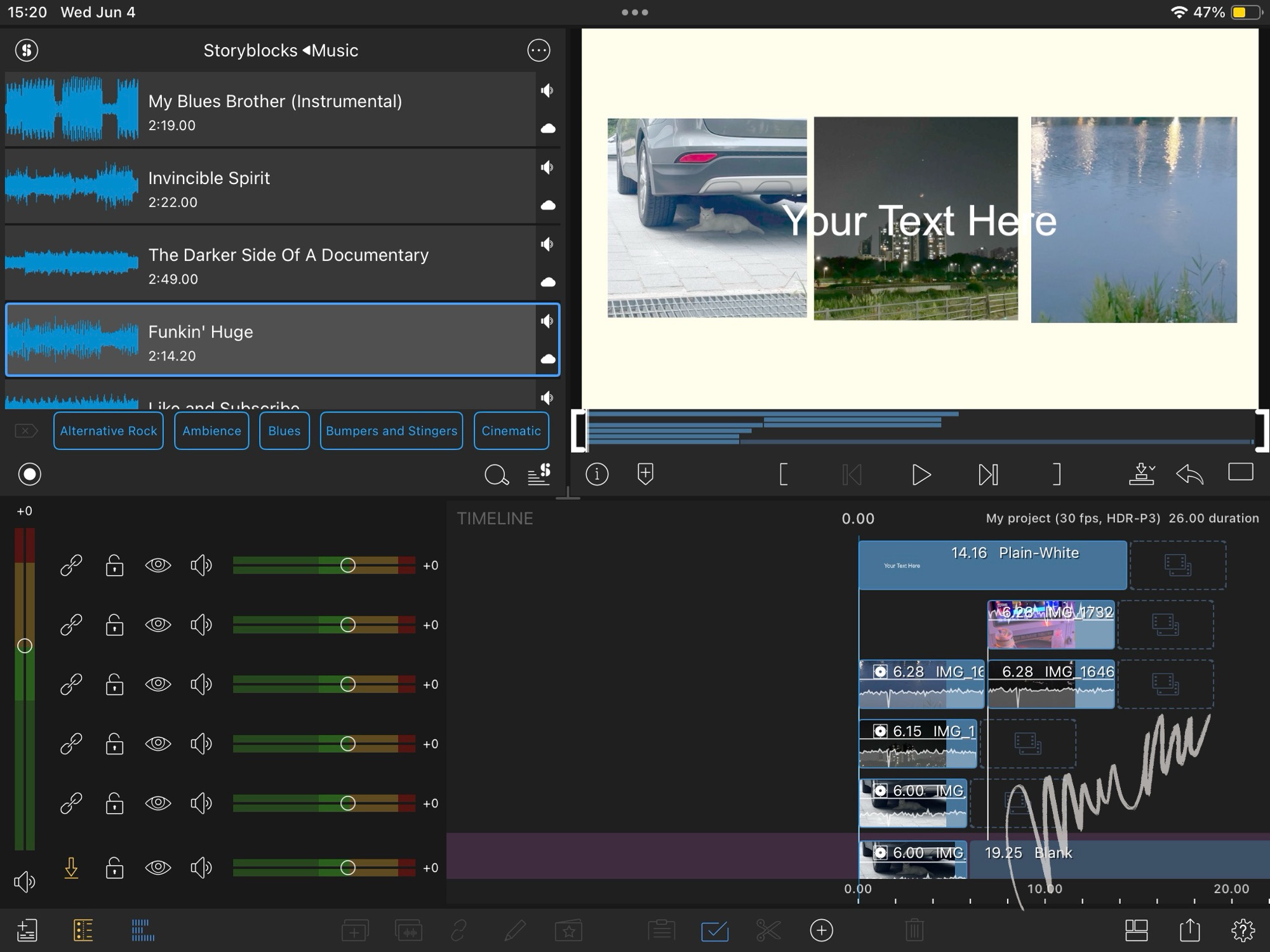The image size is (1270, 952).
Task: Preview the Invincible Spirit track with speaker icon
Action: (x=547, y=168)
